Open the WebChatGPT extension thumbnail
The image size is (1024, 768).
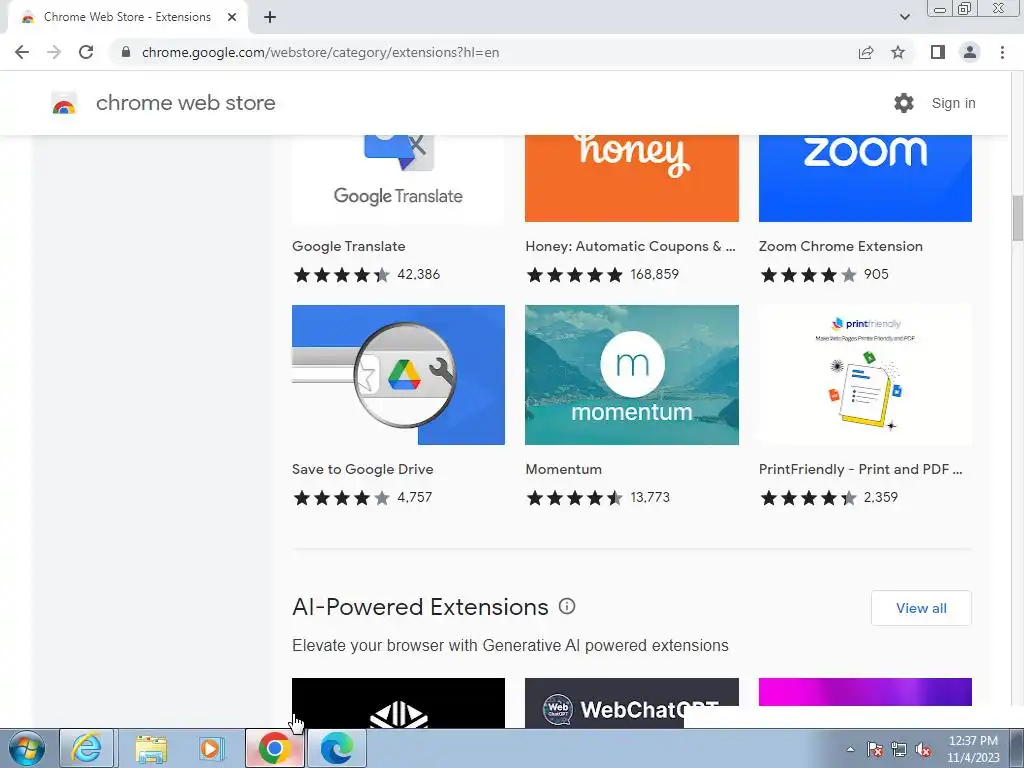pyautogui.click(x=632, y=703)
